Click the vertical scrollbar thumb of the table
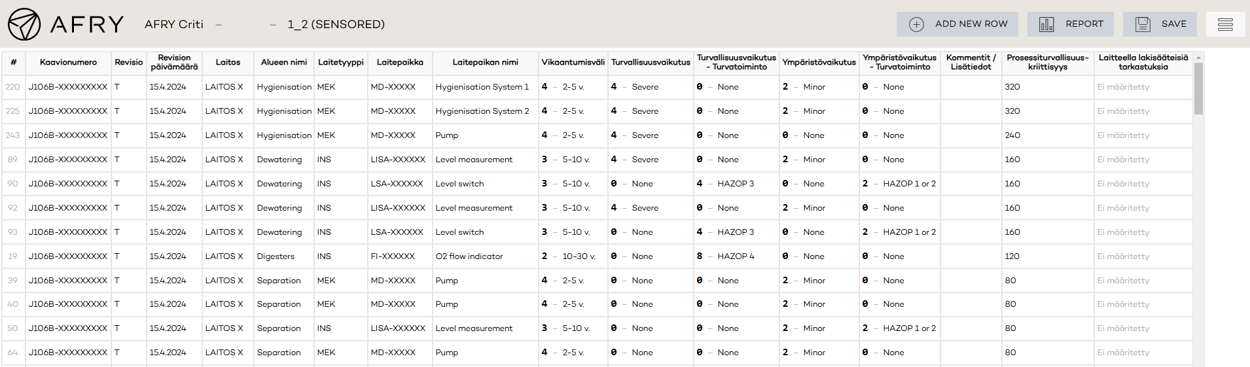Screen dimensions: 1250x367 [x=1198, y=88]
